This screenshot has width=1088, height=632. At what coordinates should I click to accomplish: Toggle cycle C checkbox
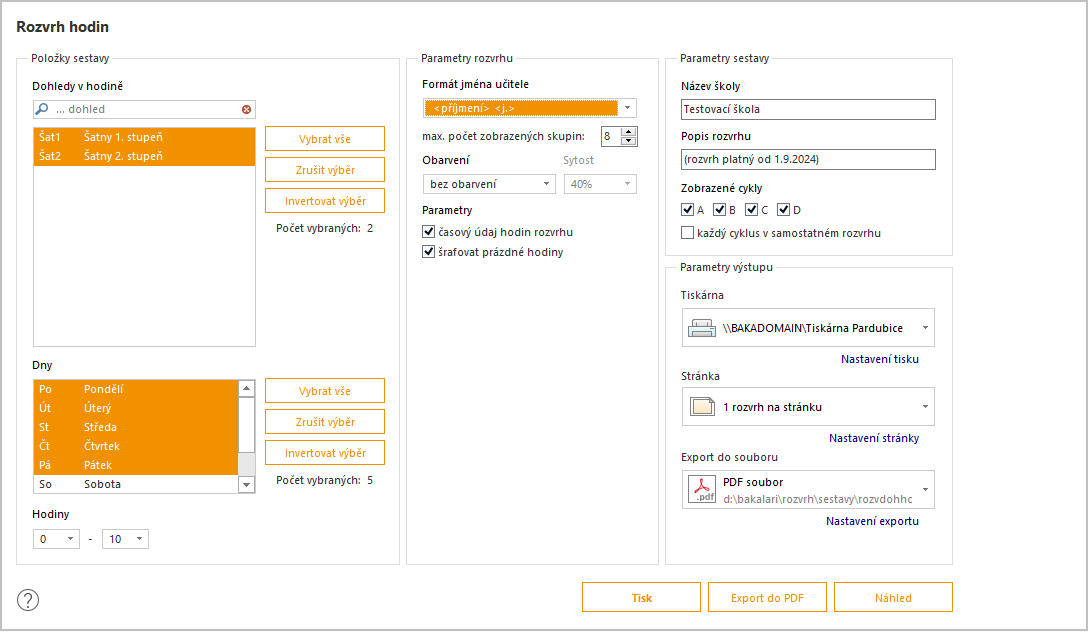click(x=751, y=210)
